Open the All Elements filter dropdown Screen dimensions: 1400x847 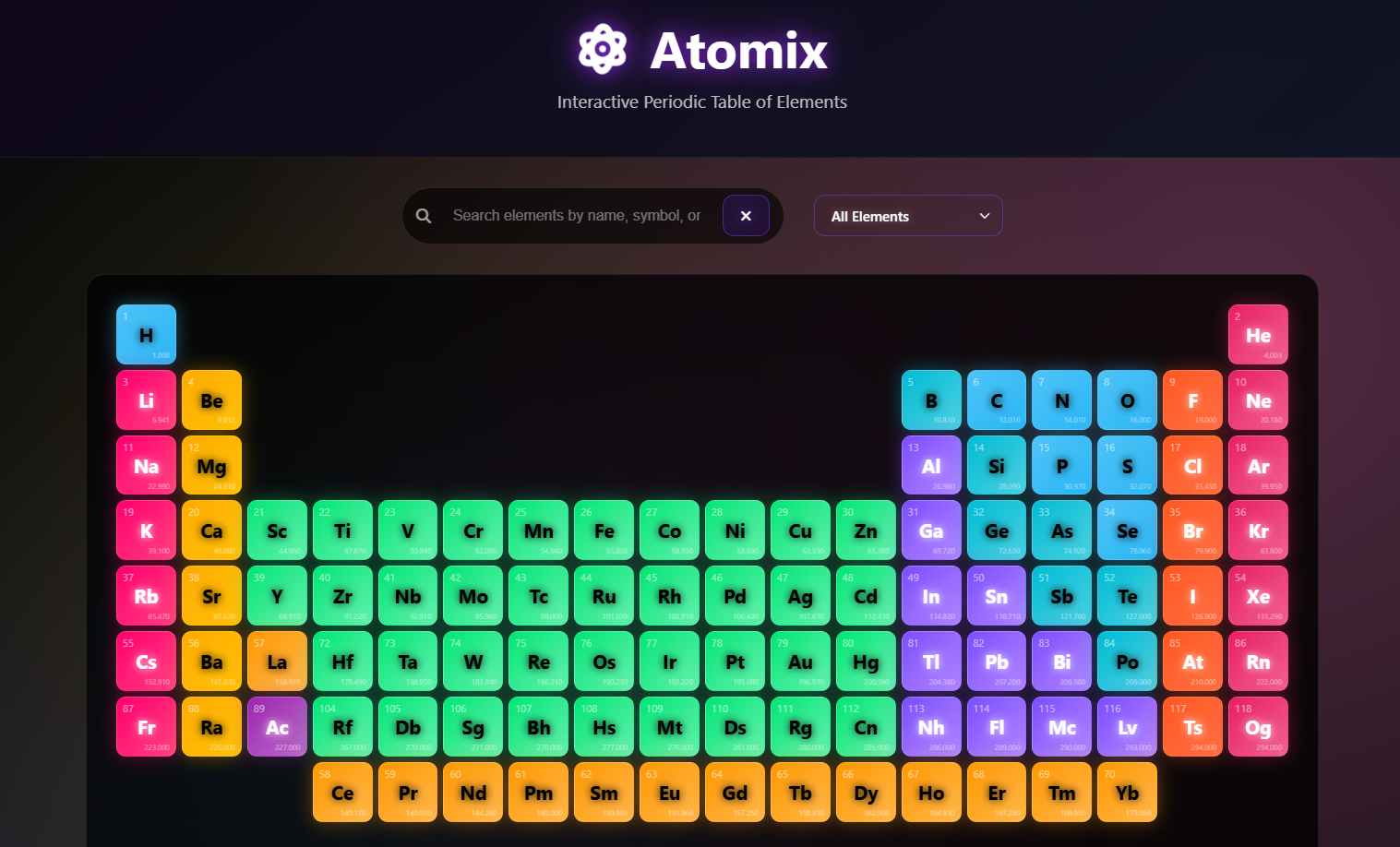click(x=907, y=215)
